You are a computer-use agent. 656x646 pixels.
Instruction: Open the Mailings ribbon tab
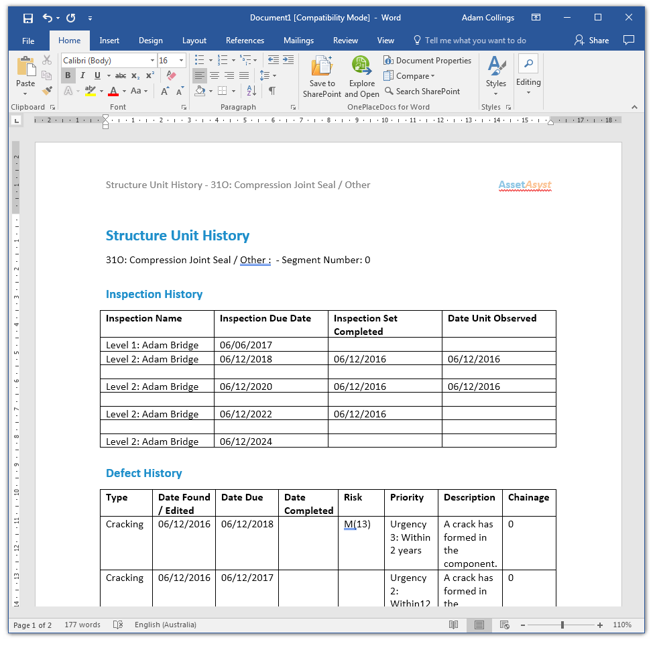298,41
